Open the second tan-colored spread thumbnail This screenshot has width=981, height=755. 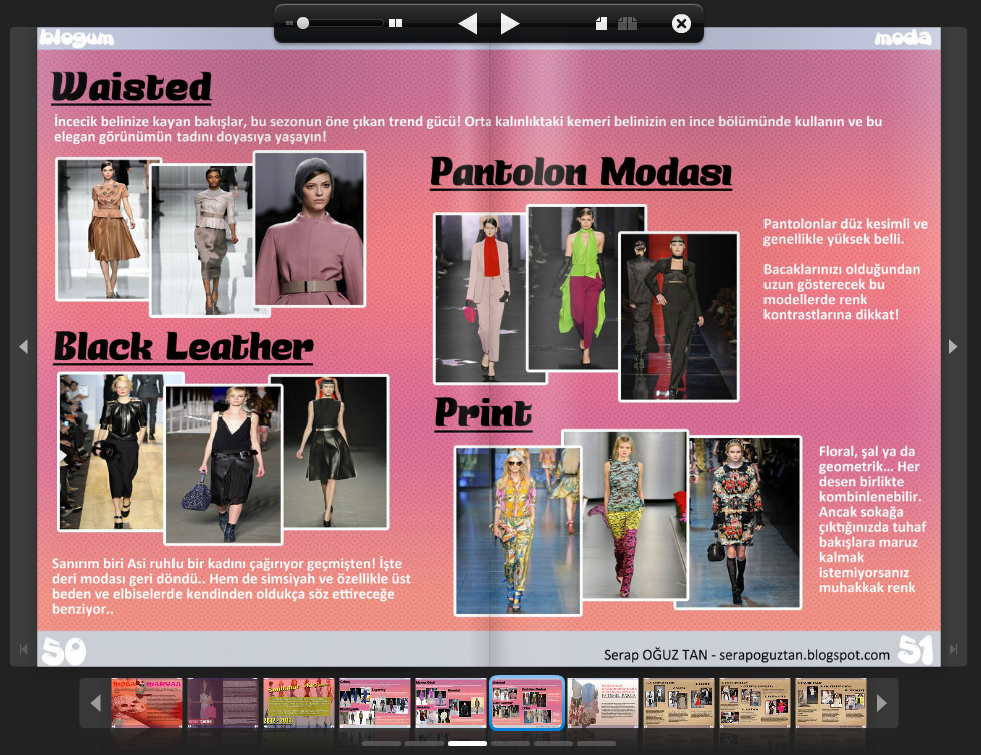coord(755,703)
